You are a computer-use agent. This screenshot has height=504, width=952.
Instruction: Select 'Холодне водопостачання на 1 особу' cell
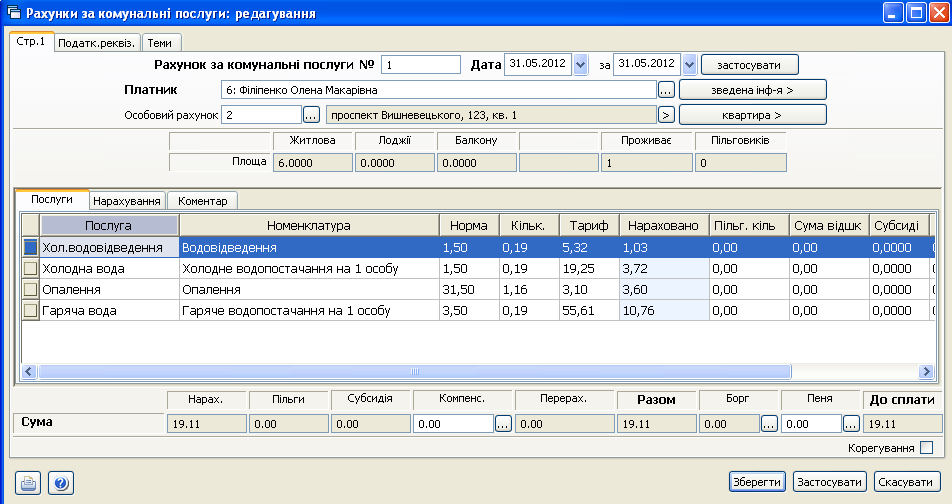[x=309, y=268]
